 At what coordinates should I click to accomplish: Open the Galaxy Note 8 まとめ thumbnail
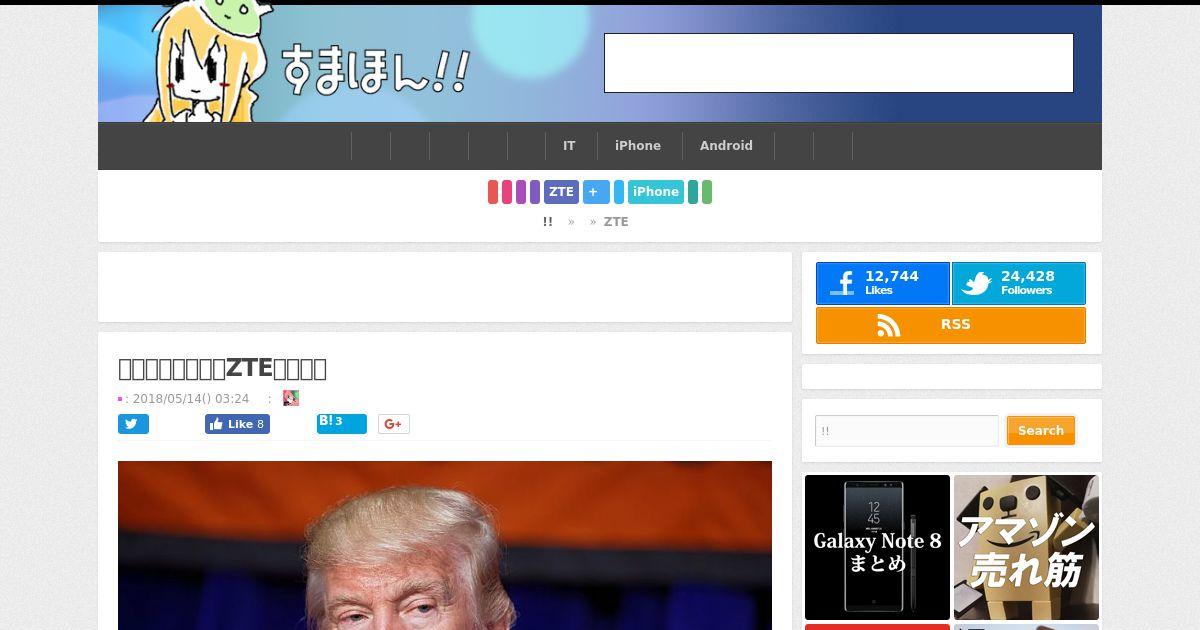pos(877,547)
